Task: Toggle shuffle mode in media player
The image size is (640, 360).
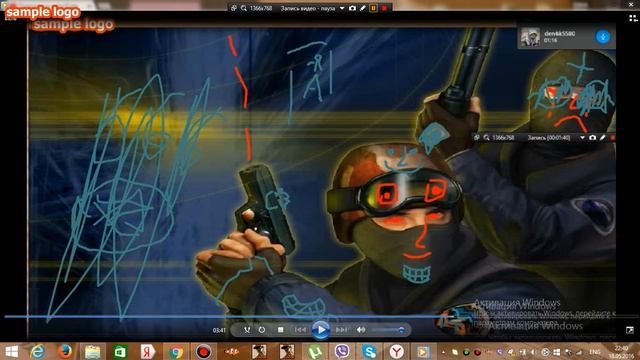Action: click(247, 329)
